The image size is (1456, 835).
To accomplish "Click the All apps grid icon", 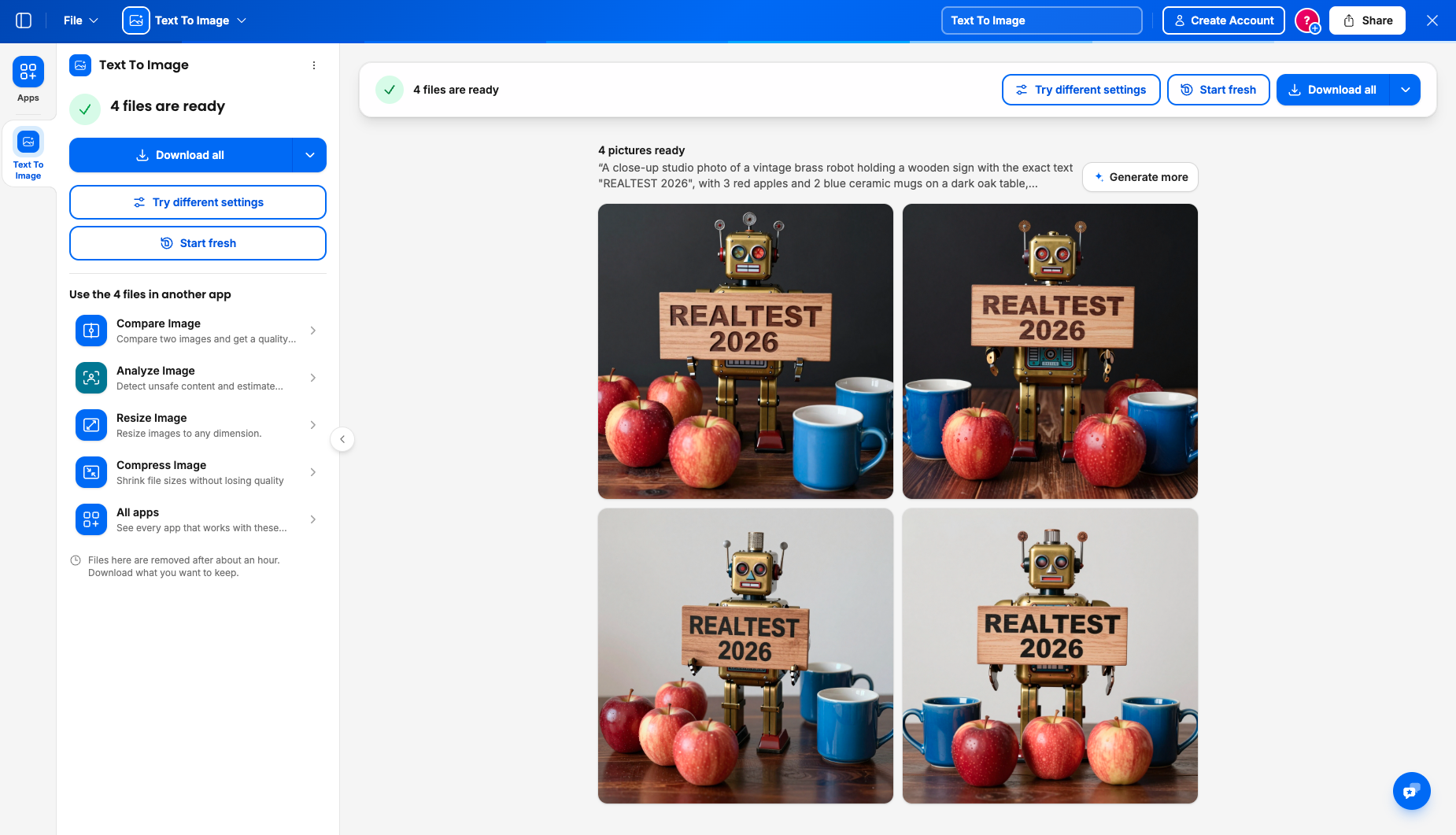I will click(91, 519).
